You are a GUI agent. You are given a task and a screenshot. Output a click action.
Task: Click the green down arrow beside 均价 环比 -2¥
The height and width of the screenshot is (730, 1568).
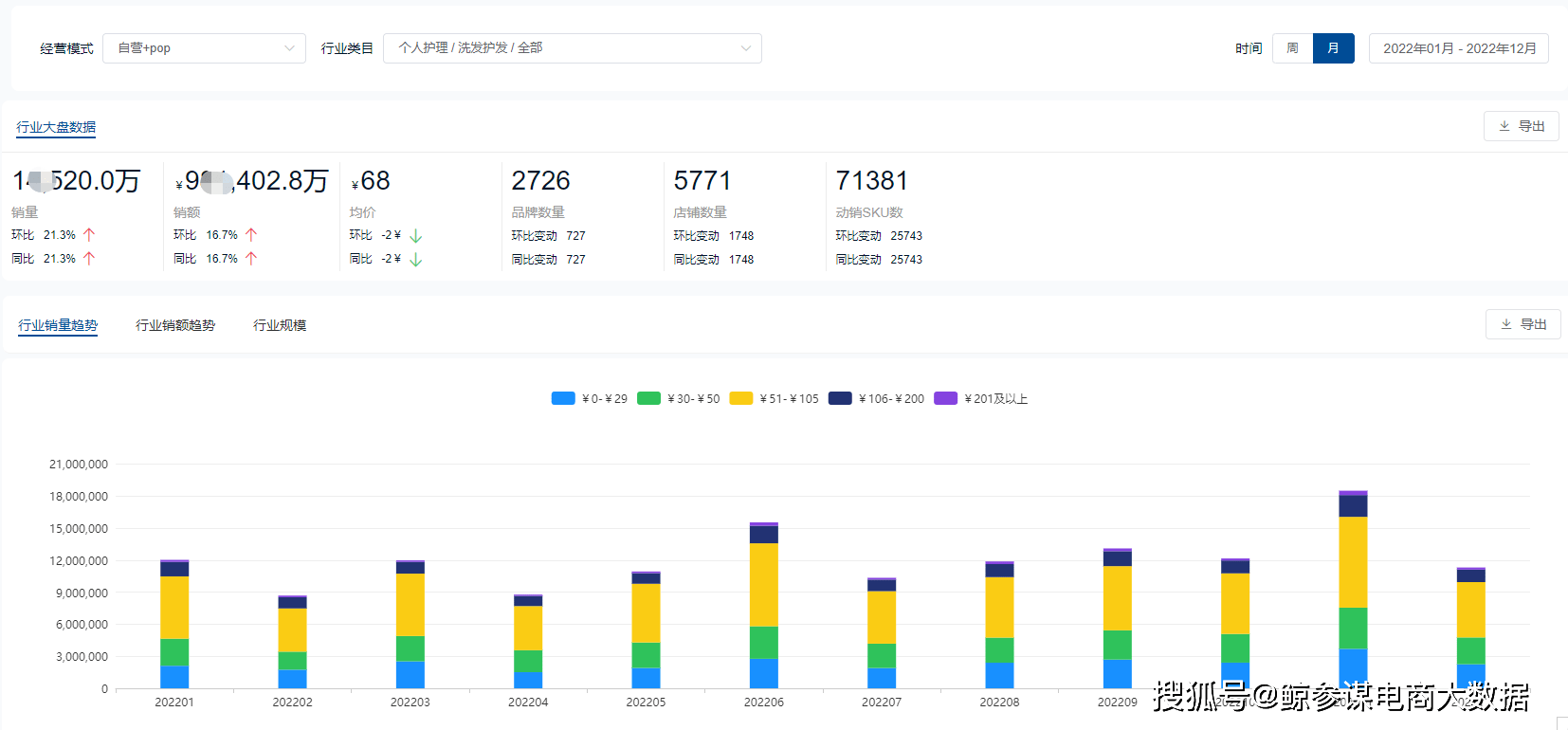[415, 235]
